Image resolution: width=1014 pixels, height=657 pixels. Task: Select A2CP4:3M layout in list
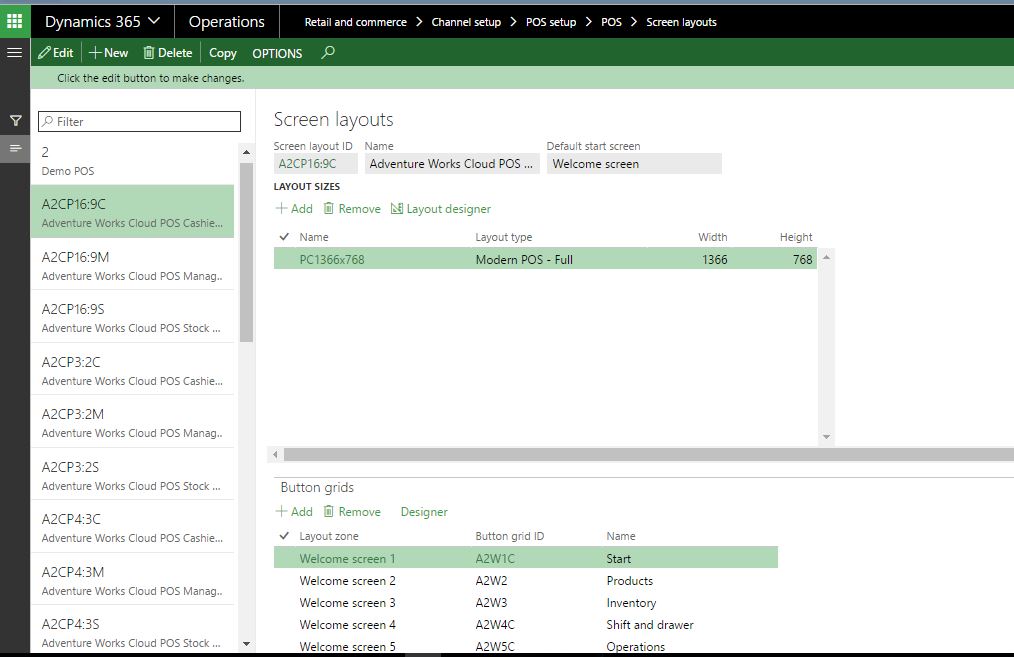133,581
